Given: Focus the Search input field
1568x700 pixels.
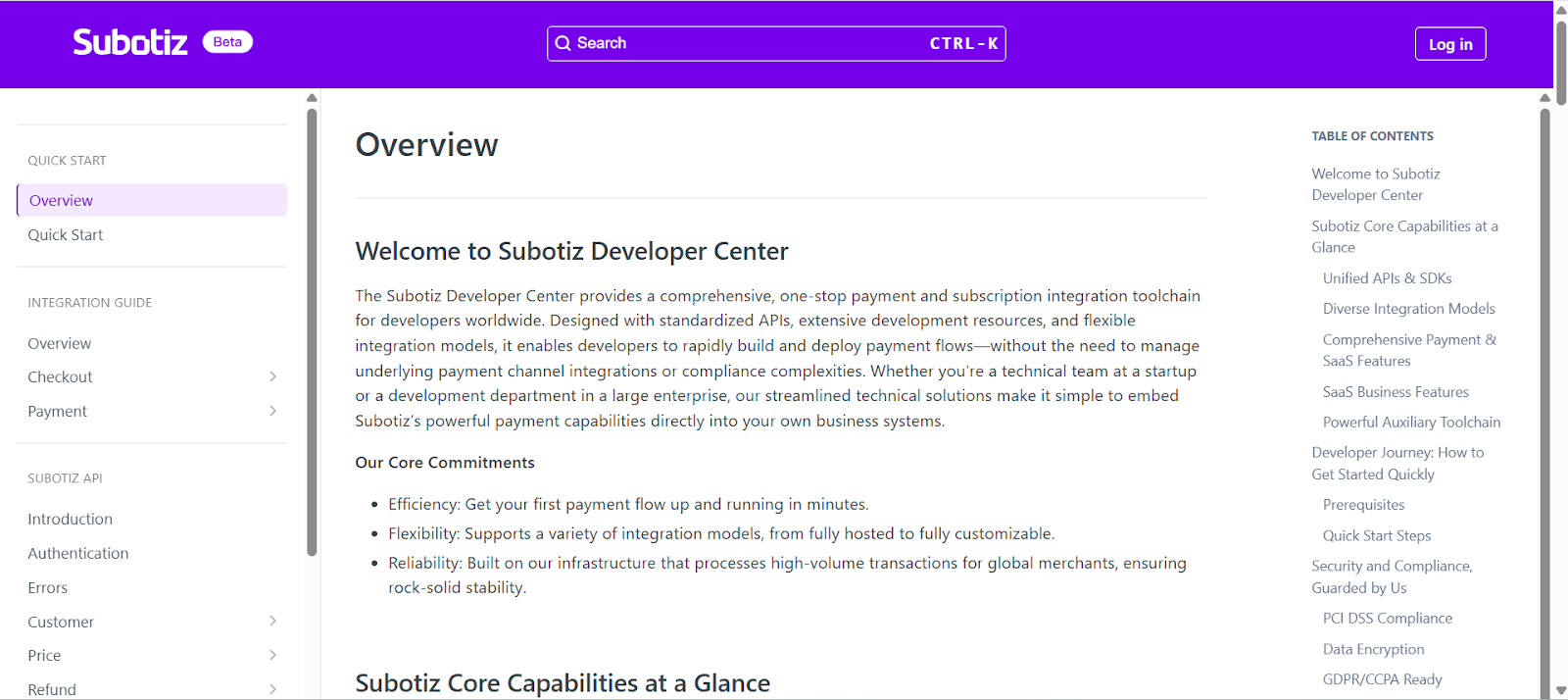Looking at the screenshot, I should point(745,43).
